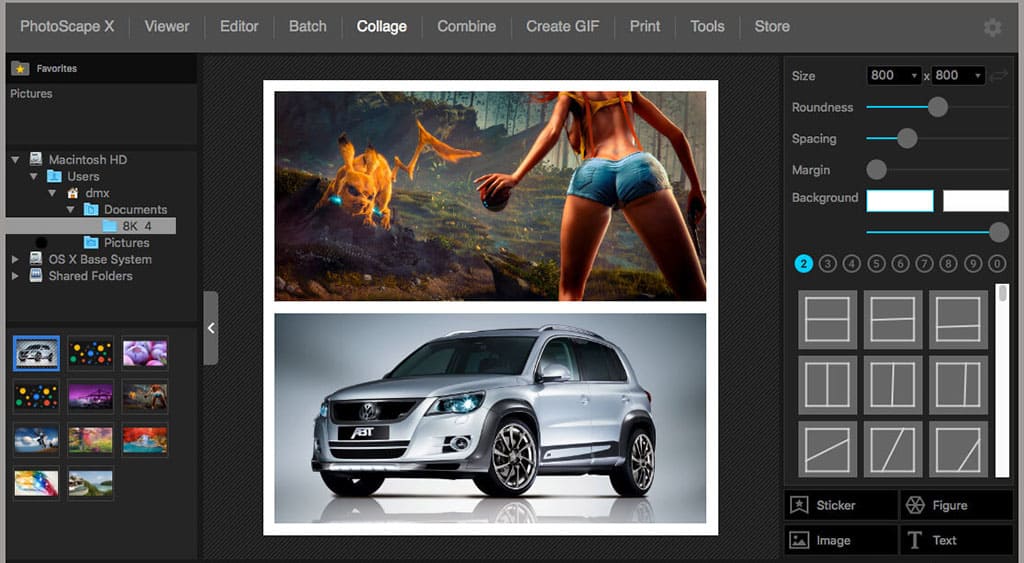Choose middle layout in the bottom diagonal row

click(893, 450)
